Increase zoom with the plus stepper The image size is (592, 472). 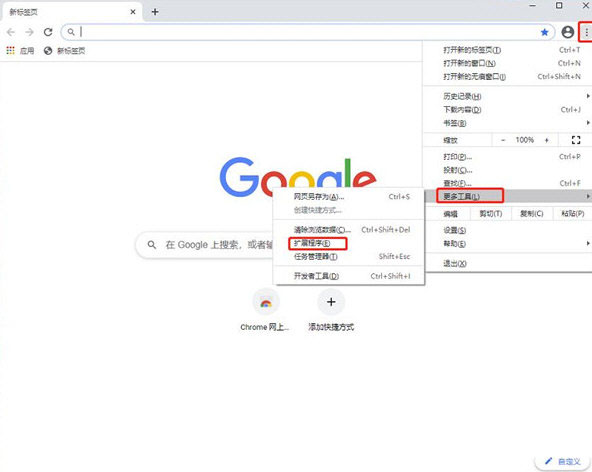click(546, 140)
